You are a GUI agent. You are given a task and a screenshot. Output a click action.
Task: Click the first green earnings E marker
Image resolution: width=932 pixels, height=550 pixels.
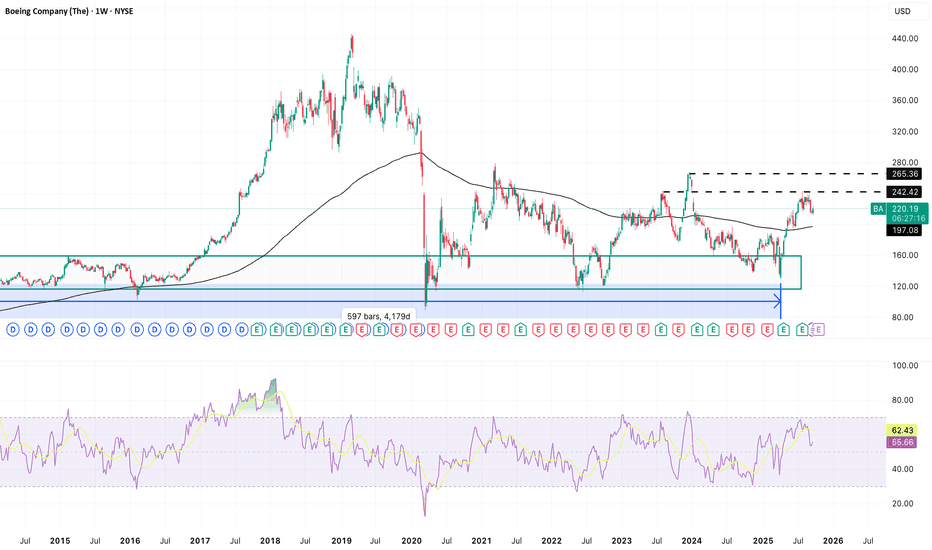point(257,329)
